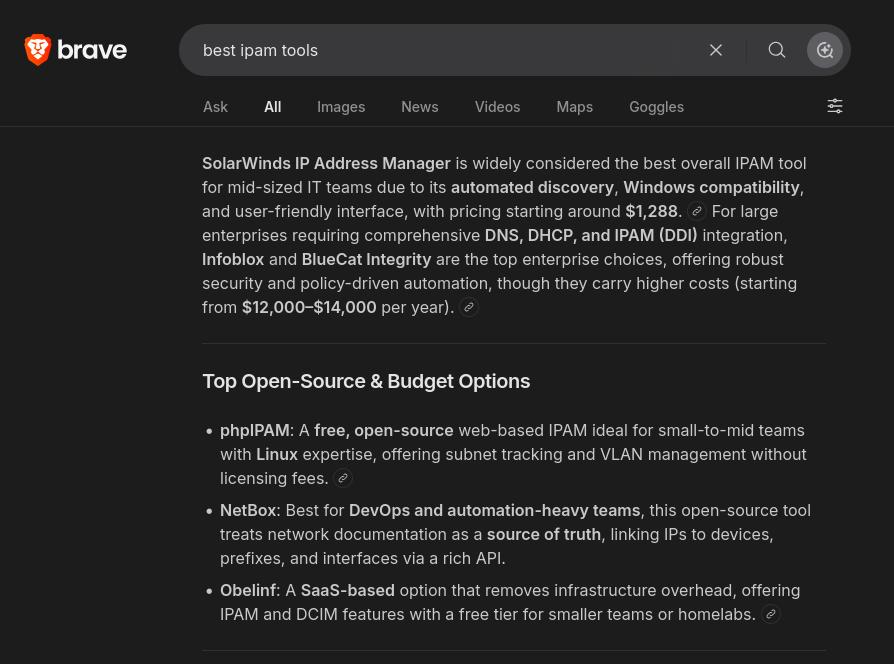Screen dimensions: 894x664
Task: Click the bold 'Linux' text
Action: click(x=277, y=454)
